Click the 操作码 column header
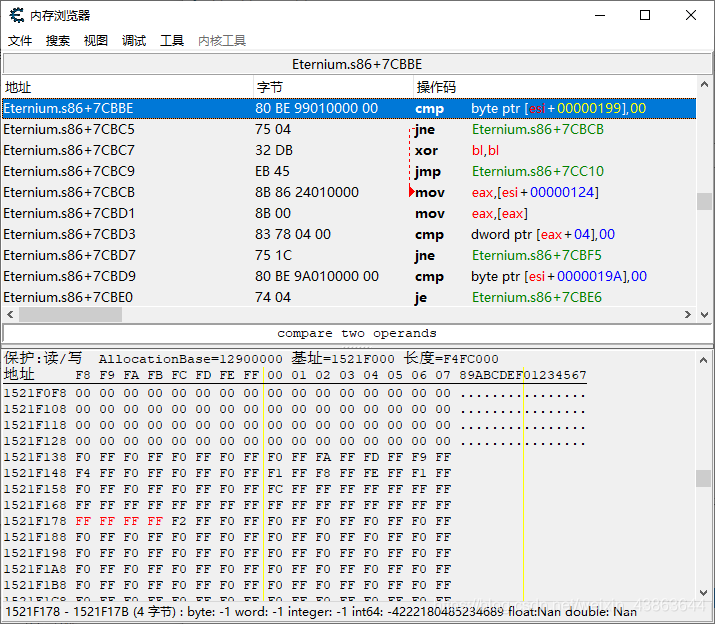 pyautogui.click(x=554, y=87)
